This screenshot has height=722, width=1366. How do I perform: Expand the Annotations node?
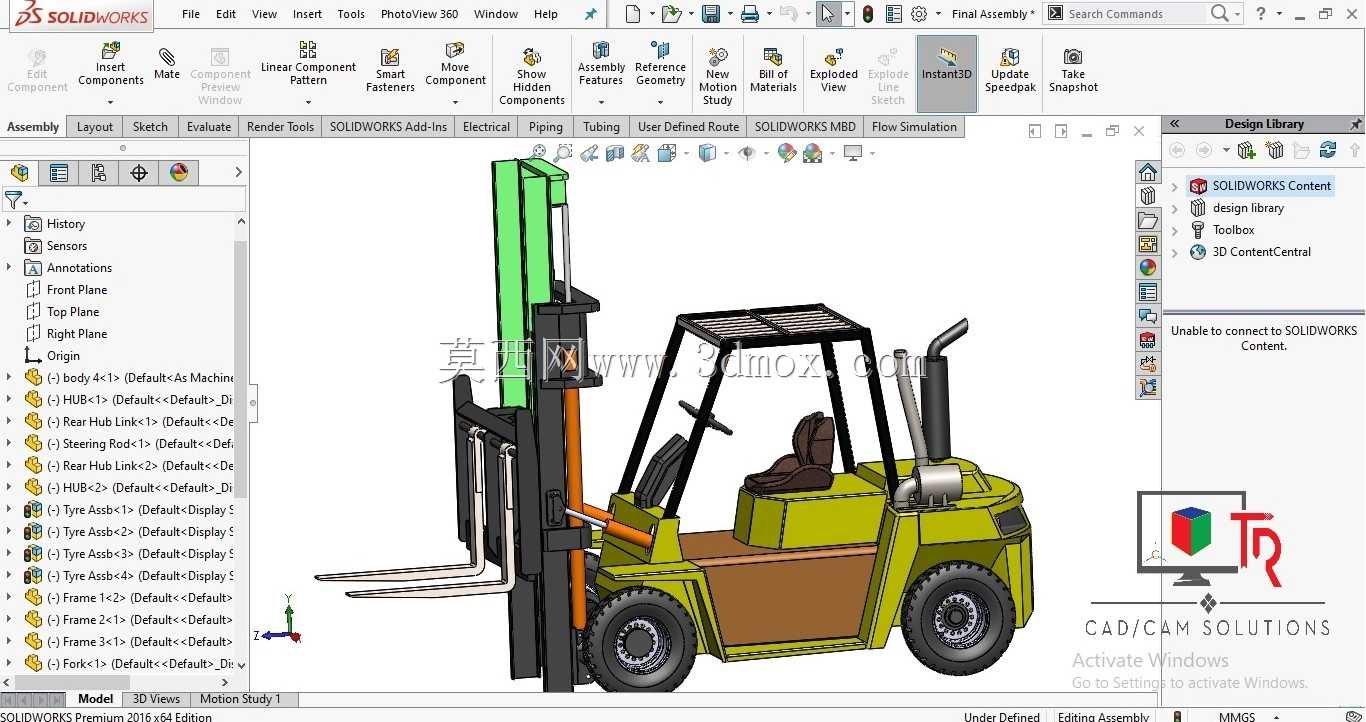coord(9,267)
